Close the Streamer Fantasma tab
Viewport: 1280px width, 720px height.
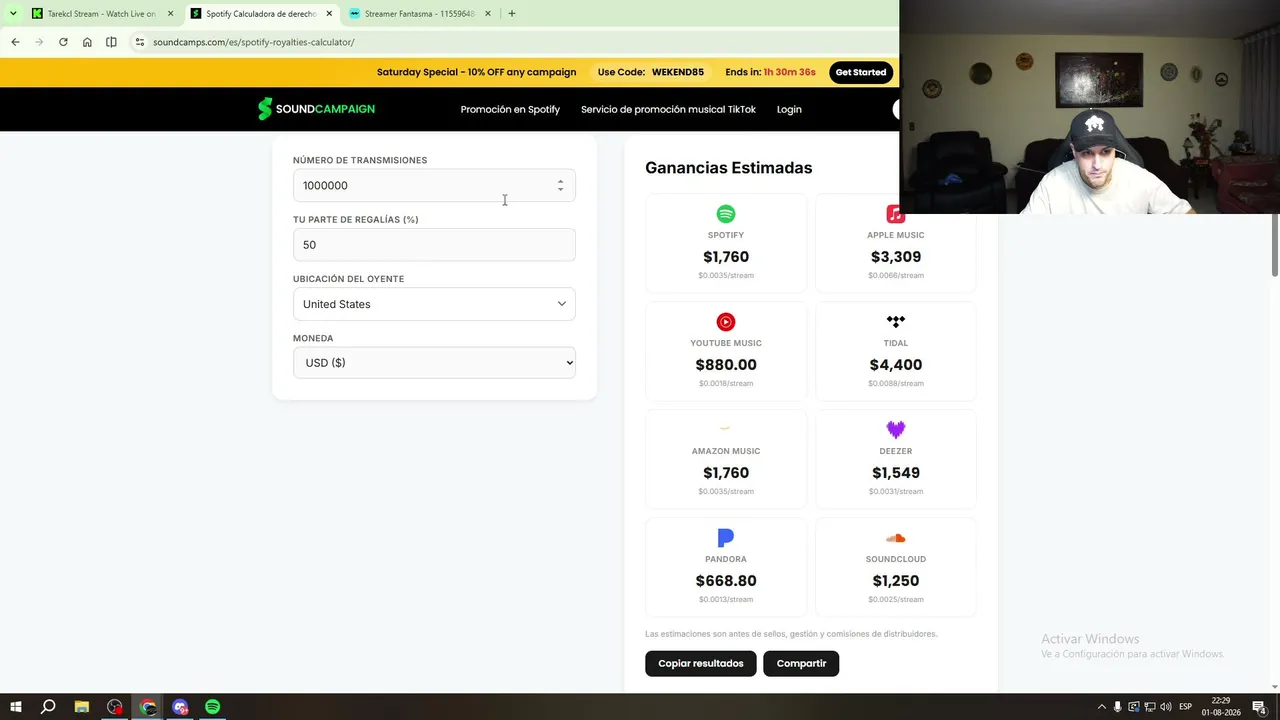point(488,14)
